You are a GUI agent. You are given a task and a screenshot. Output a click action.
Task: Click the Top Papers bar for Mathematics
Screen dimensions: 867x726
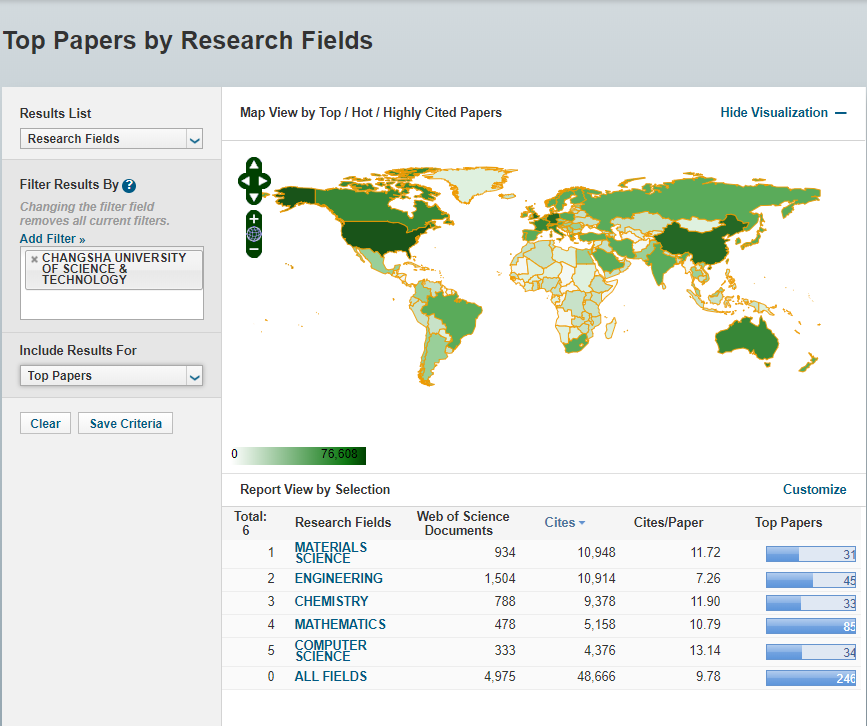pyautogui.click(x=810, y=626)
